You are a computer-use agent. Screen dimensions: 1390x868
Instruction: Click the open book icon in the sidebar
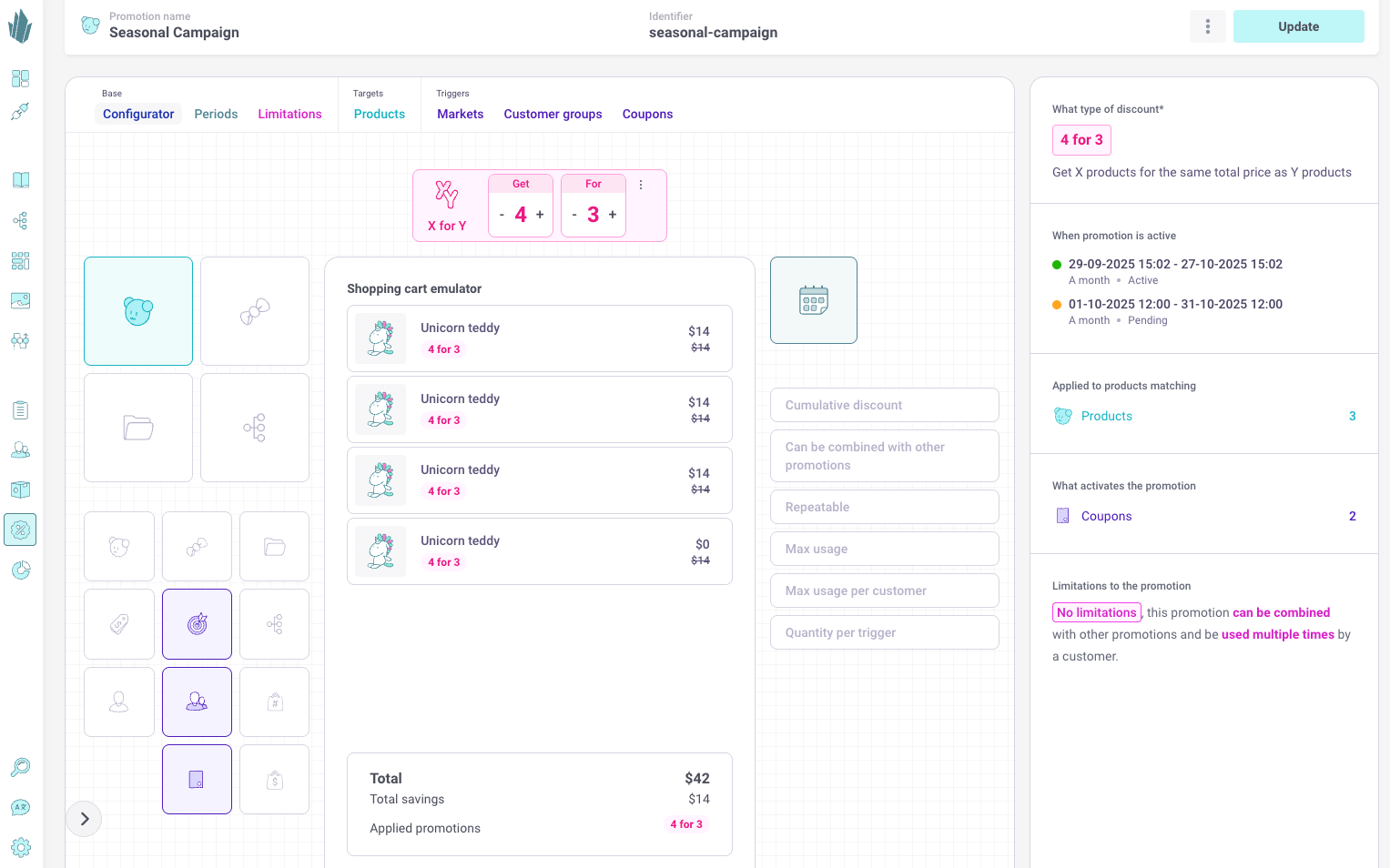pos(20,180)
